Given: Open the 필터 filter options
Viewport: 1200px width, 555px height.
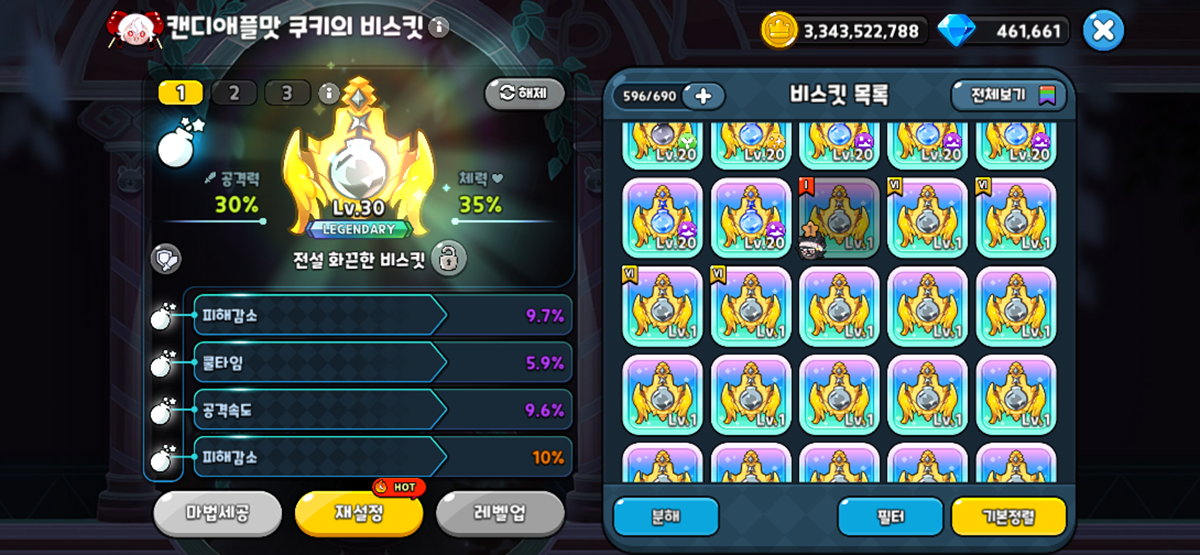Looking at the screenshot, I should pos(890,517).
